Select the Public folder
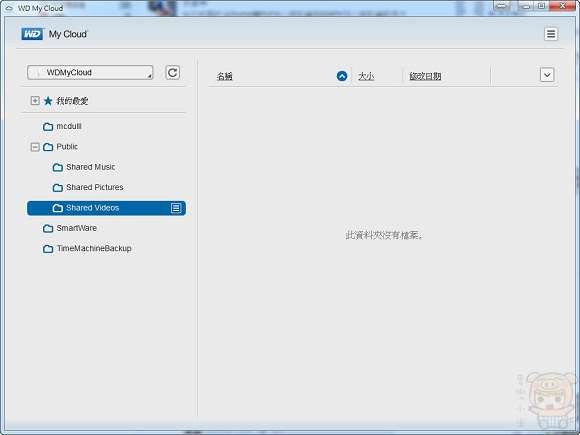Image resolution: width=580 pixels, height=435 pixels. coord(67,147)
